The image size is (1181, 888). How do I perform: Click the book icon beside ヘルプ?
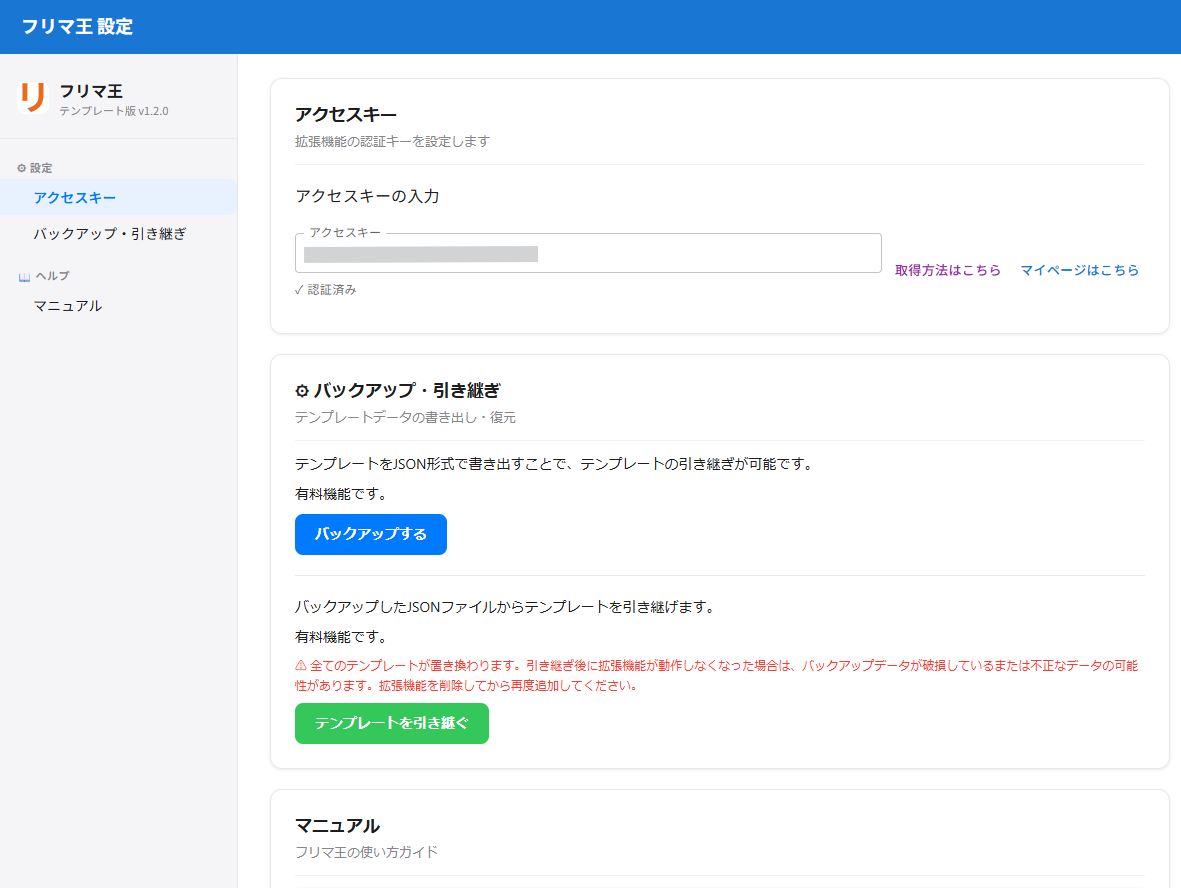(x=24, y=276)
